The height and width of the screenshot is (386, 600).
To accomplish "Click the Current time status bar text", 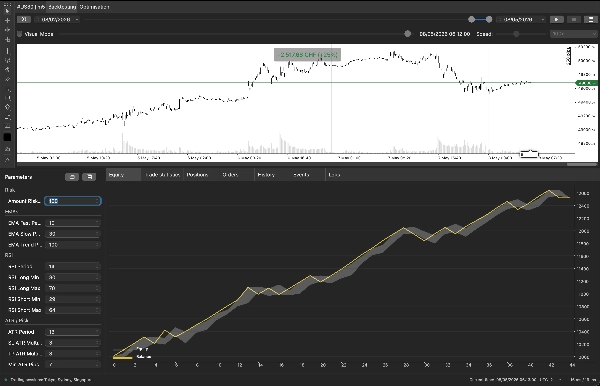I will (x=511, y=380).
